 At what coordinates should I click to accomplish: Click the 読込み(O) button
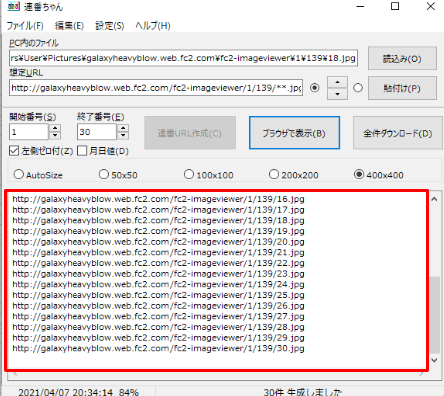click(402, 59)
